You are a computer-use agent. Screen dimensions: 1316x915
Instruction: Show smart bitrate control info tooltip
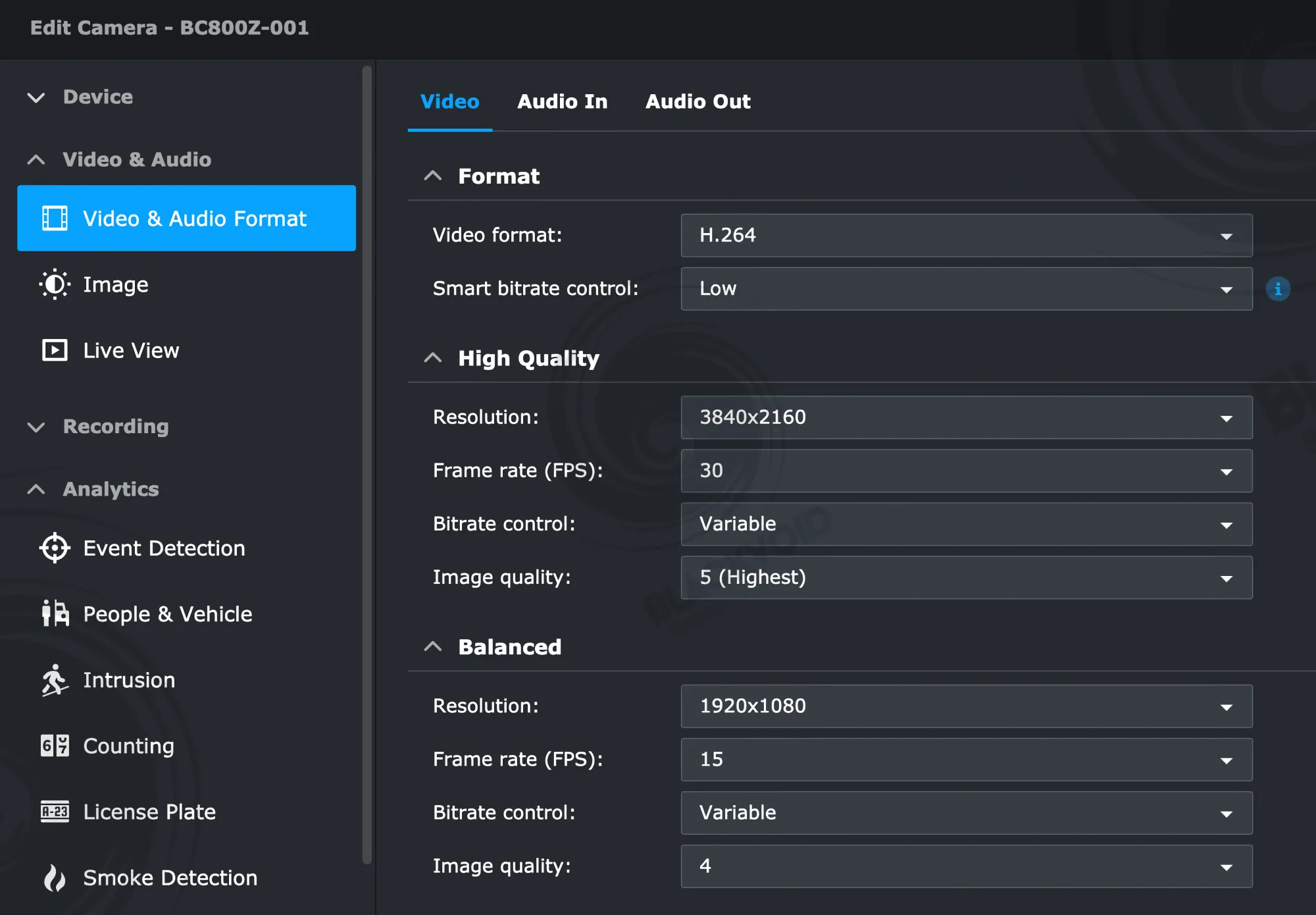pyautogui.click(x=1278, y=288)
